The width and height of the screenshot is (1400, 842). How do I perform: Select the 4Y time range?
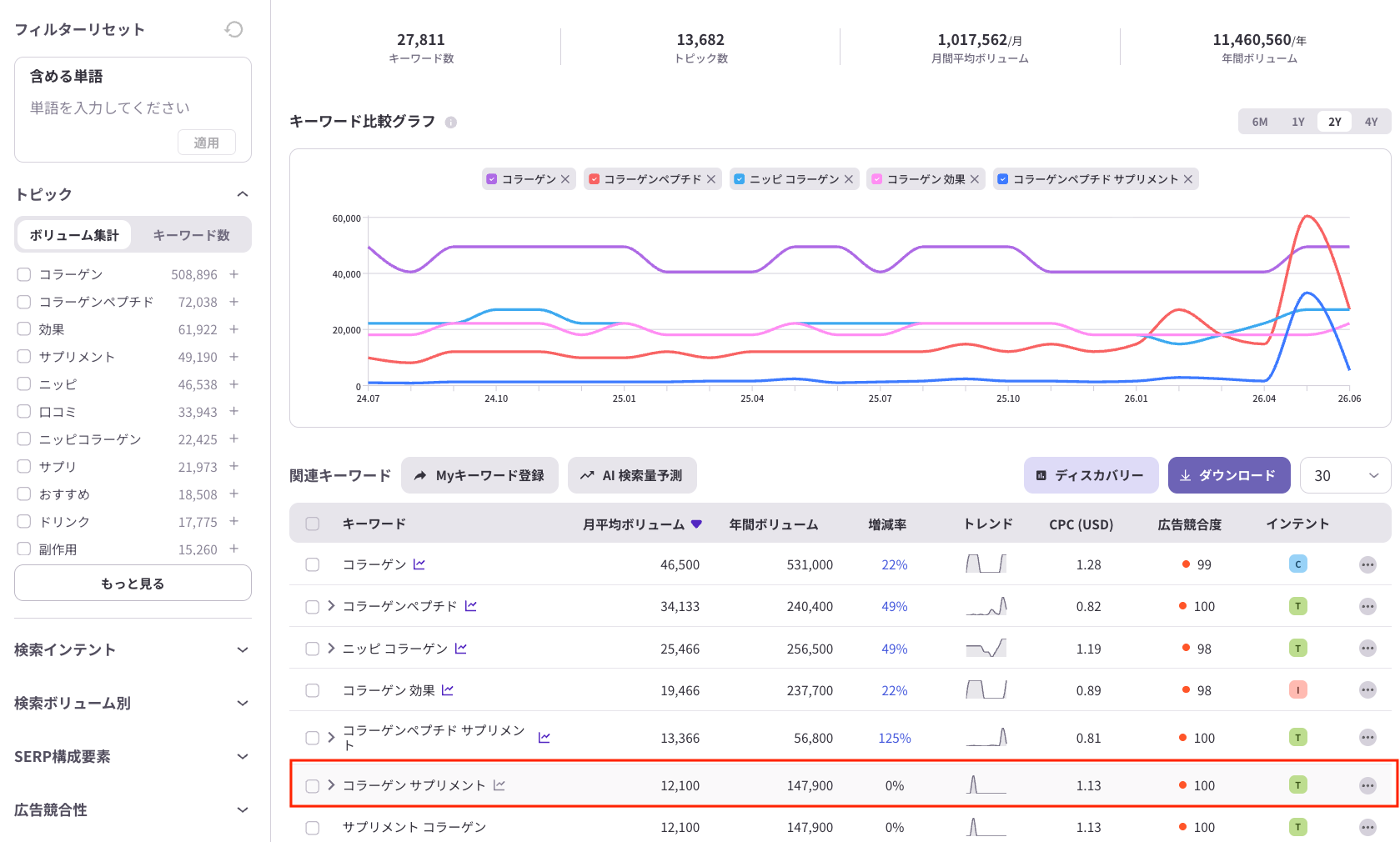point(1372,122)
